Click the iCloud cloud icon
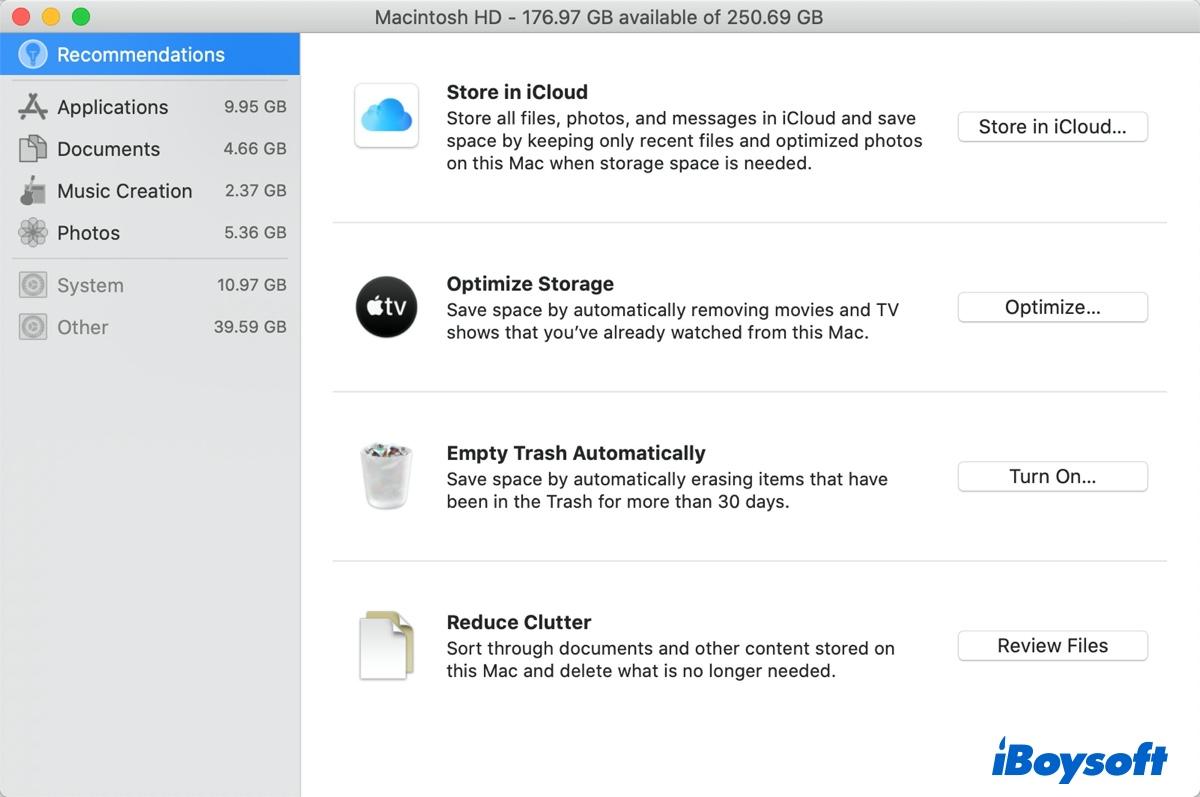Image resolution: width=1200 pixels, height=797 pixels. (x=386, y=115)
